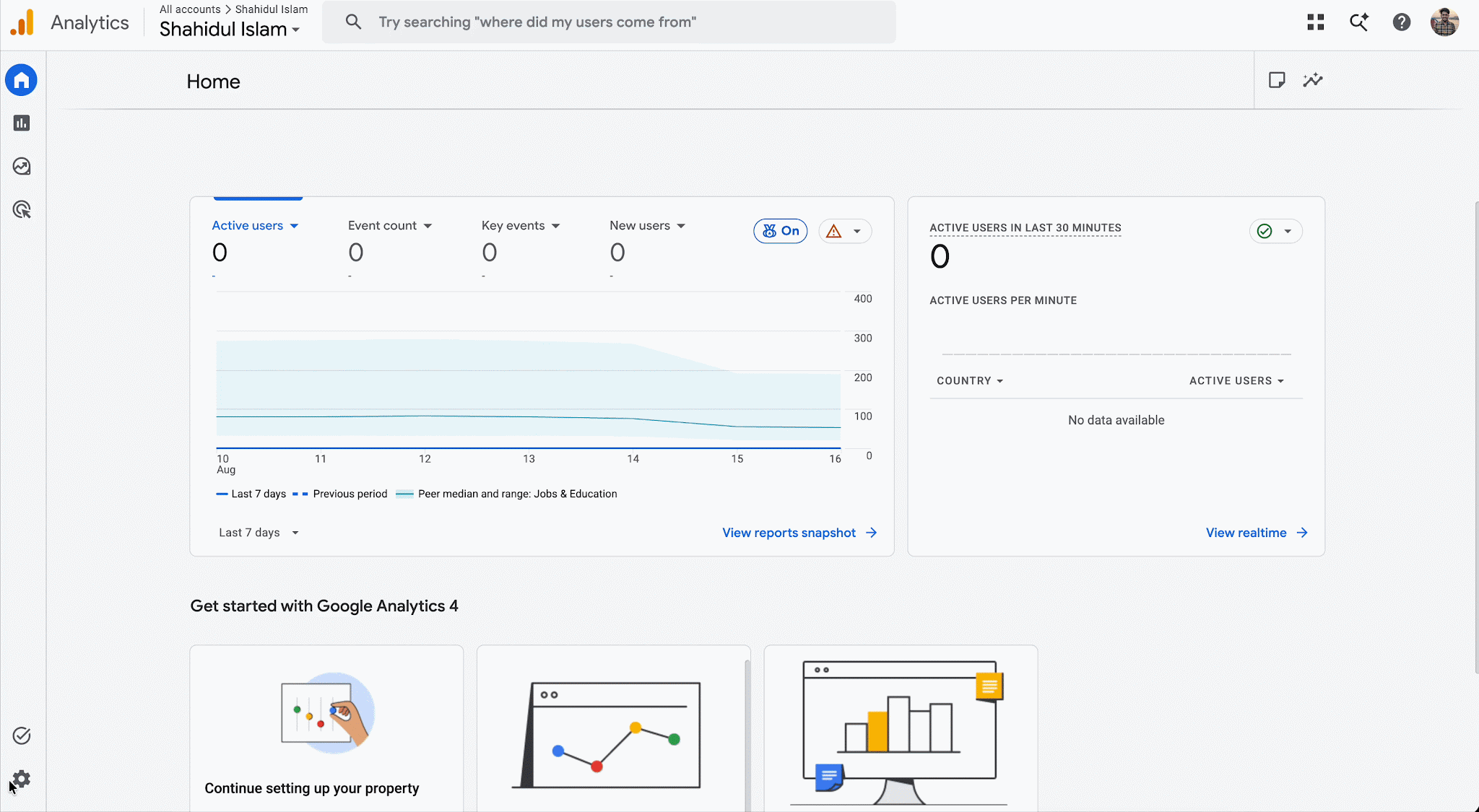Click the arrow beside View reports snapshot

tap(872, 533)
